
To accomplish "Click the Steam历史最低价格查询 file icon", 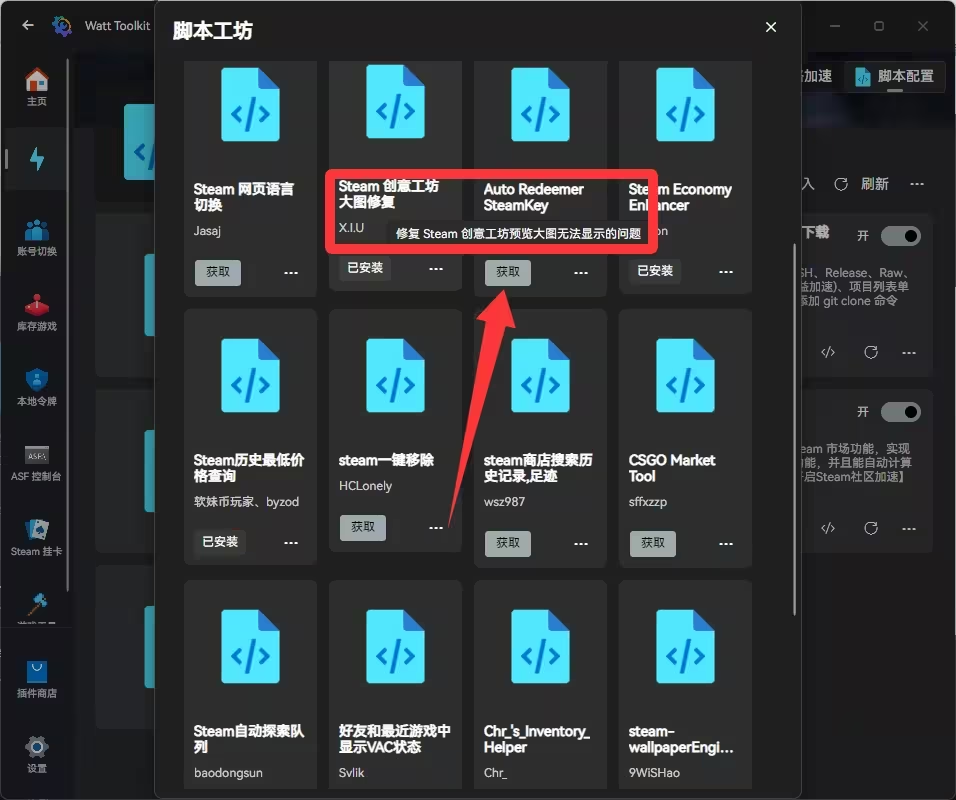I will (x=250, y=376).
